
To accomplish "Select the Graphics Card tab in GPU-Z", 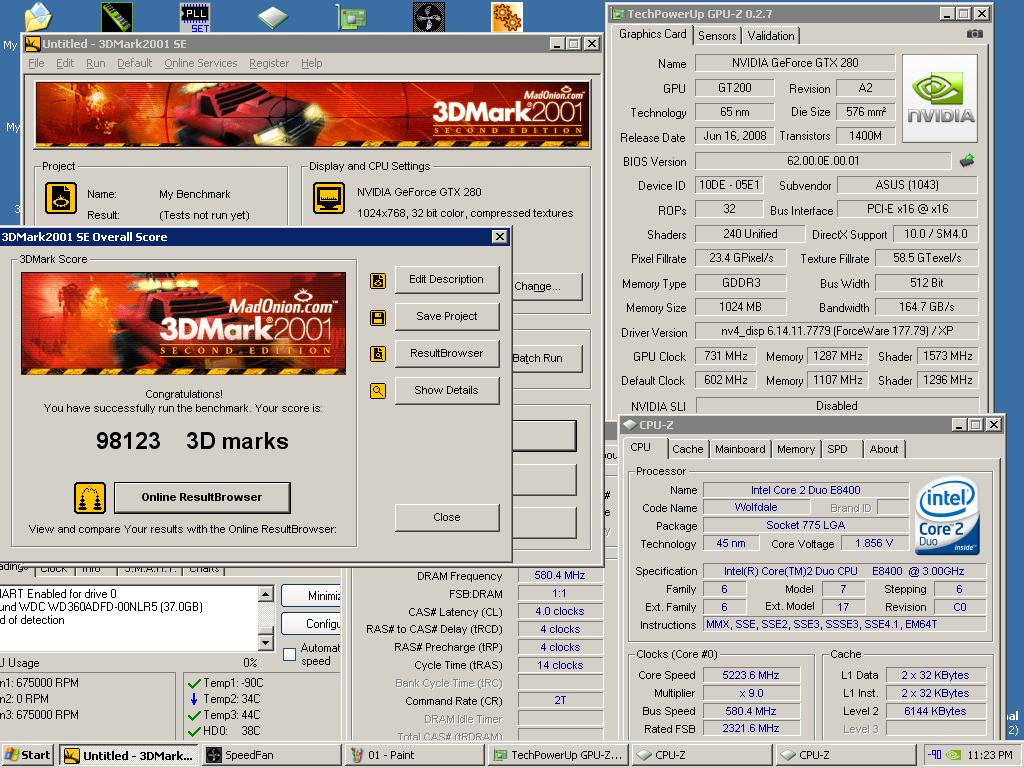I will [652, 34].
